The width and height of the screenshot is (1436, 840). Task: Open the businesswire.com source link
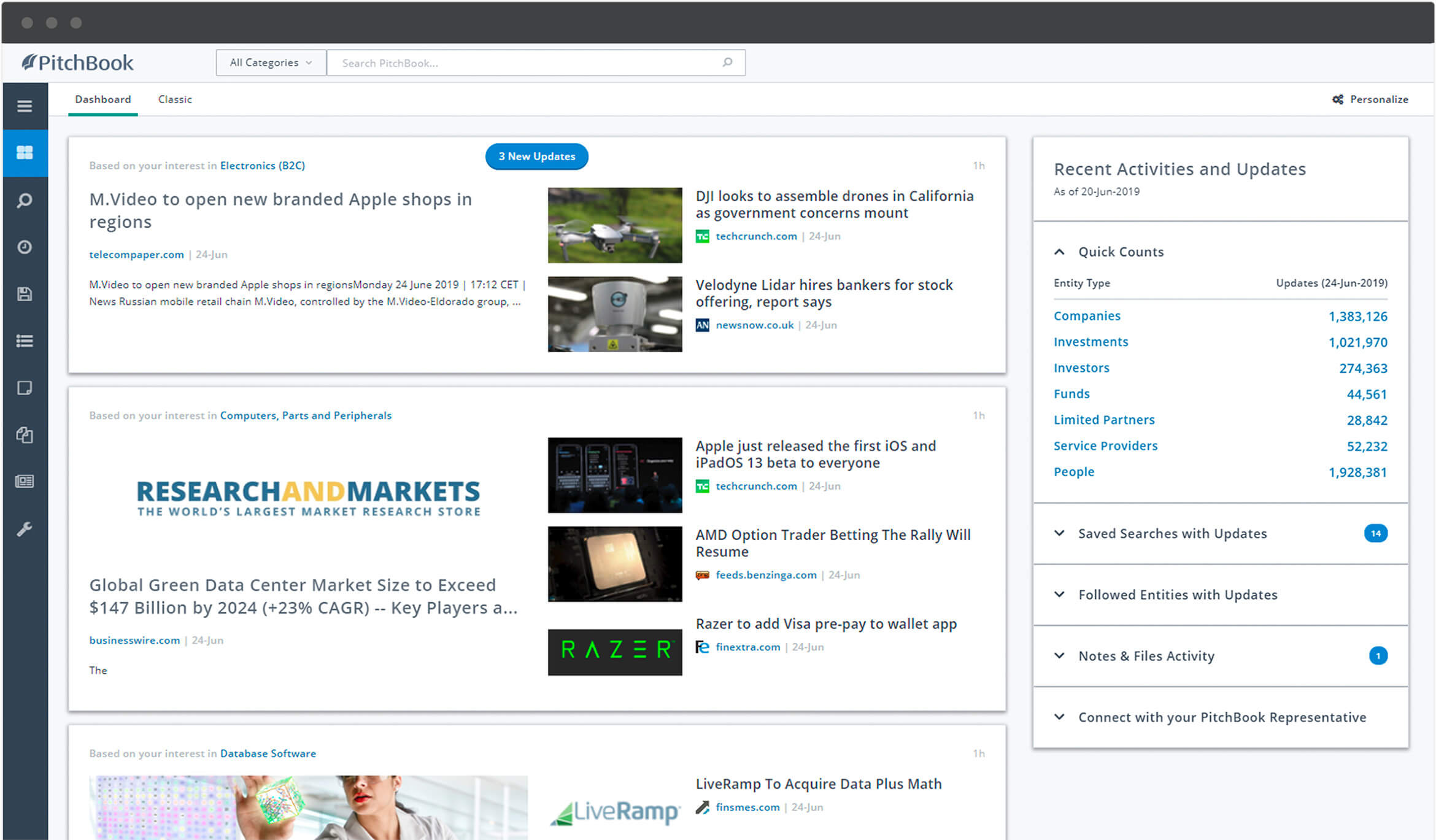point(134,641)
